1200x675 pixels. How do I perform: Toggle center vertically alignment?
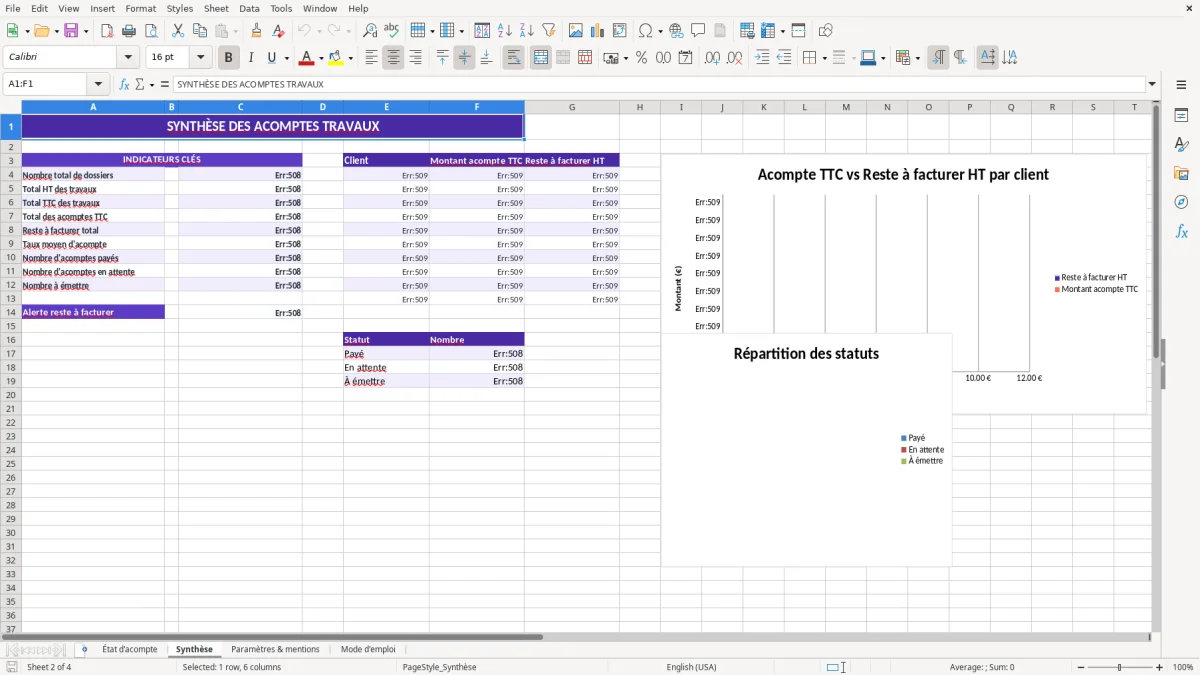(464, 58)
